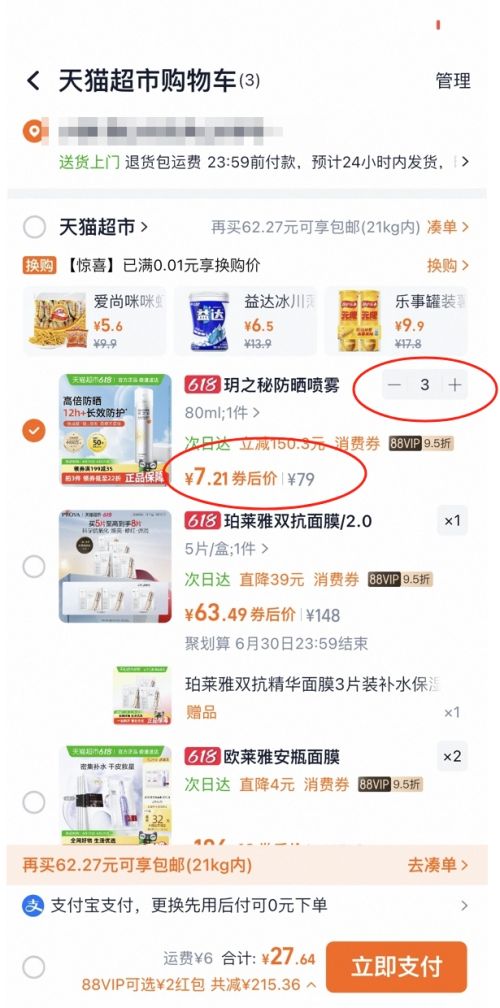Tap the back arrow icon

(x=33, y=81)
